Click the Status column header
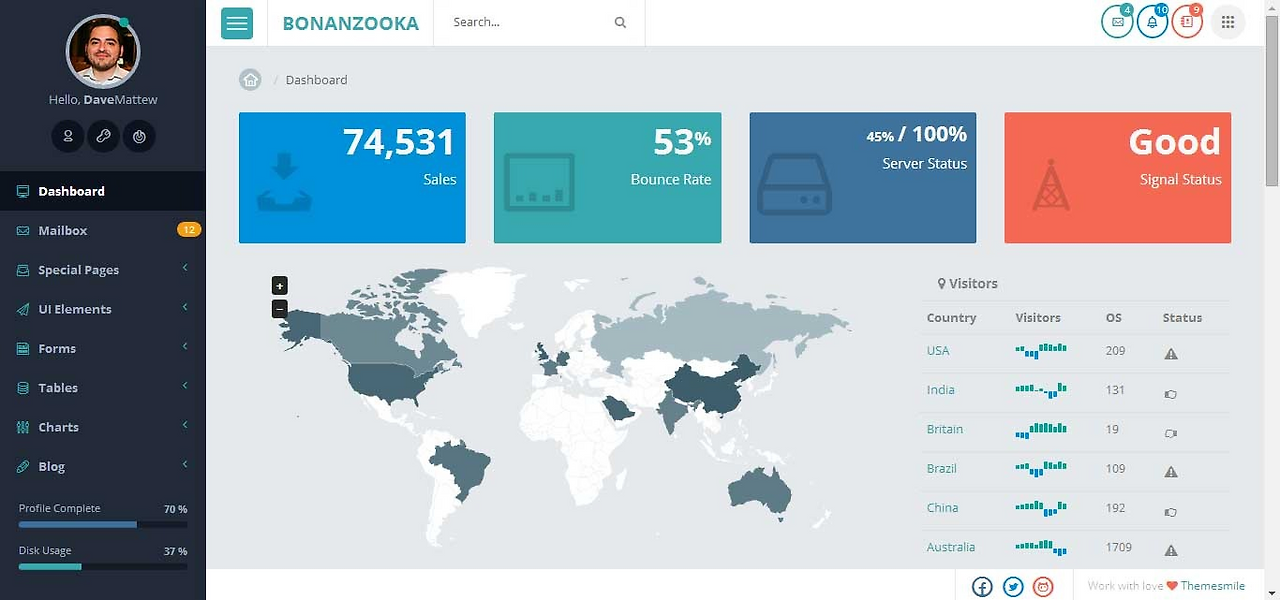Viewport: 1280px width, 600px height. click(x=1182, y=318)
